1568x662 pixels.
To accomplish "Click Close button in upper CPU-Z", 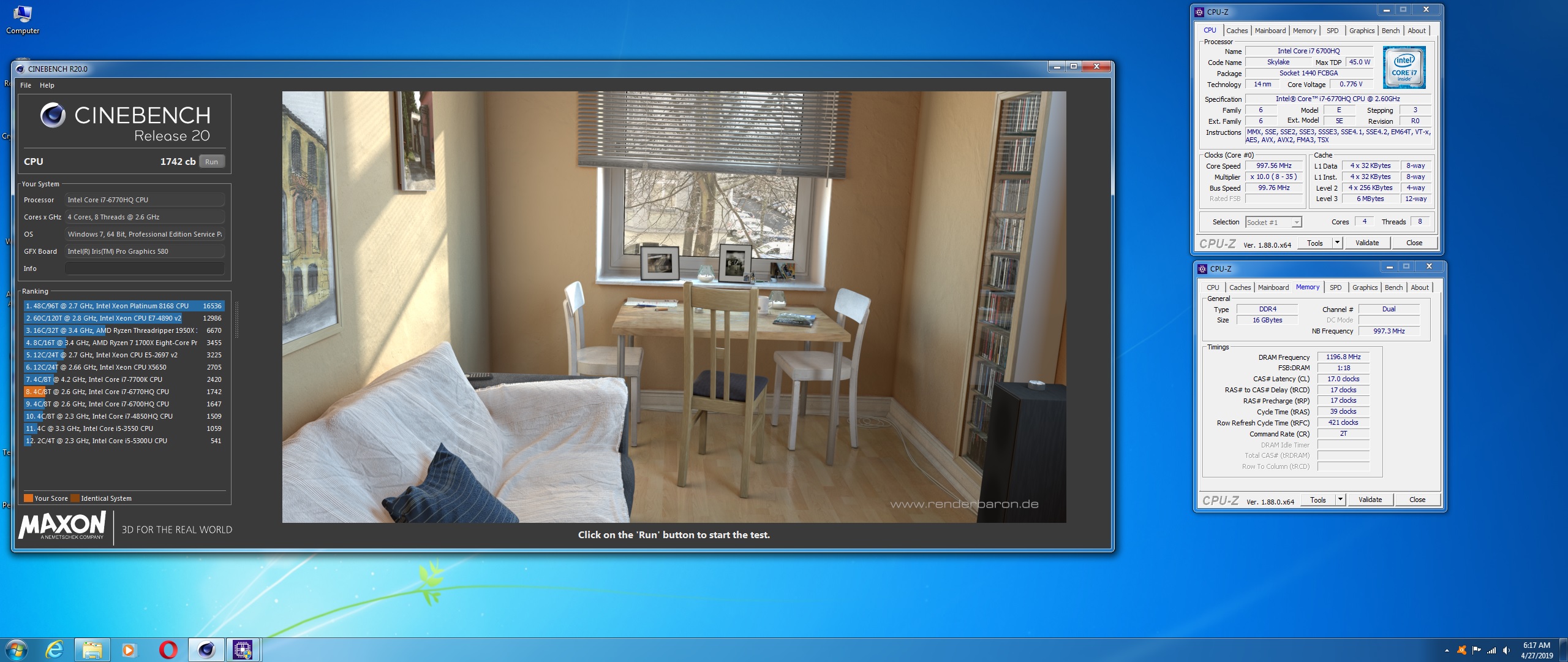I will tap(1414, 243).
